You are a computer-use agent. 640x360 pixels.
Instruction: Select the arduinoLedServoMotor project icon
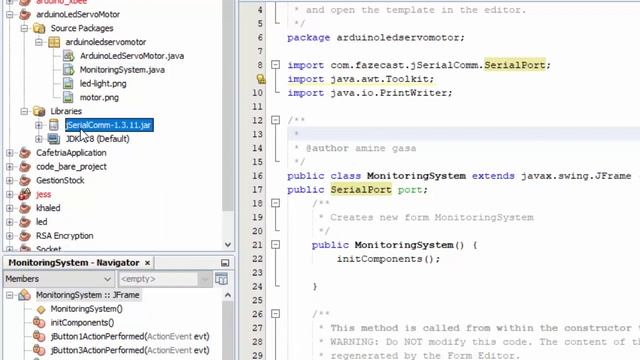pyautogui.click(x=25, y=14)
